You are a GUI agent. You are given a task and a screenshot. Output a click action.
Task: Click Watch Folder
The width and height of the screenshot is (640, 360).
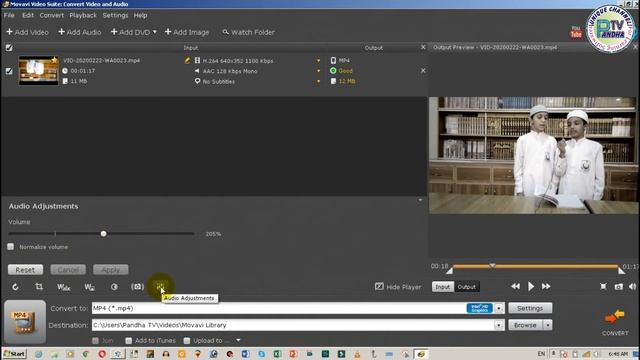(249, 32)
